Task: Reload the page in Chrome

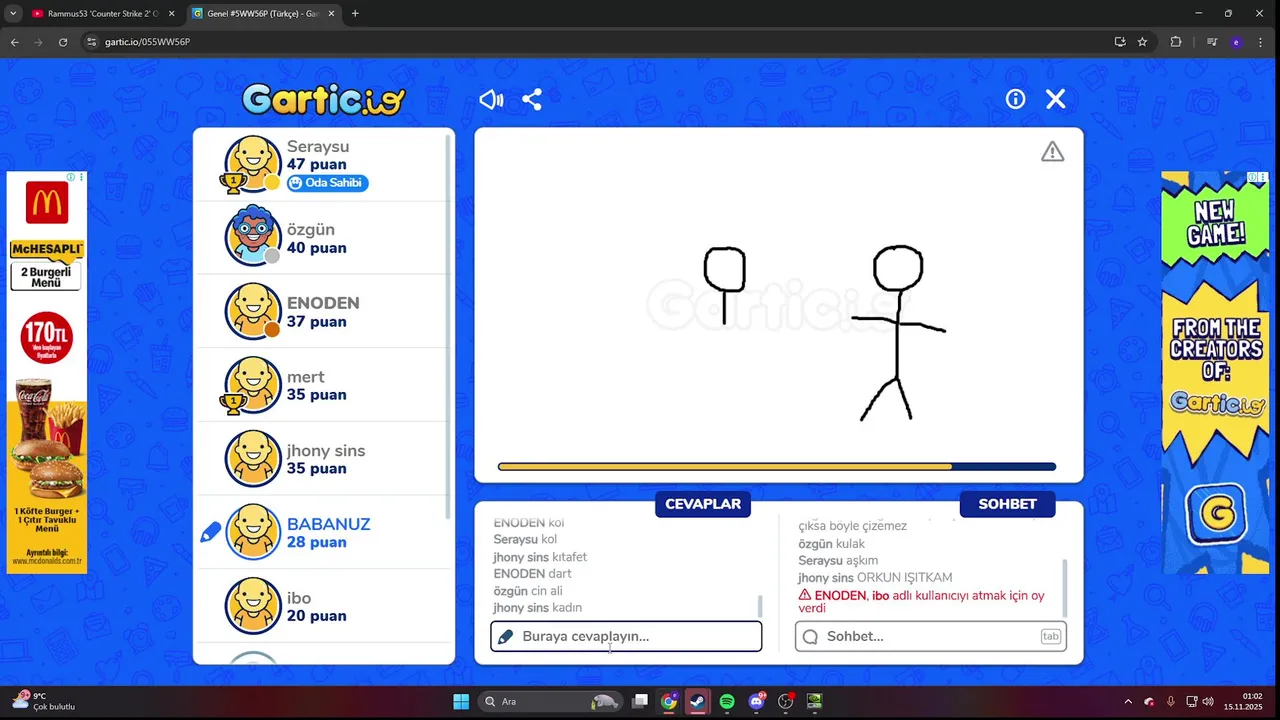Action: (63, 42)
